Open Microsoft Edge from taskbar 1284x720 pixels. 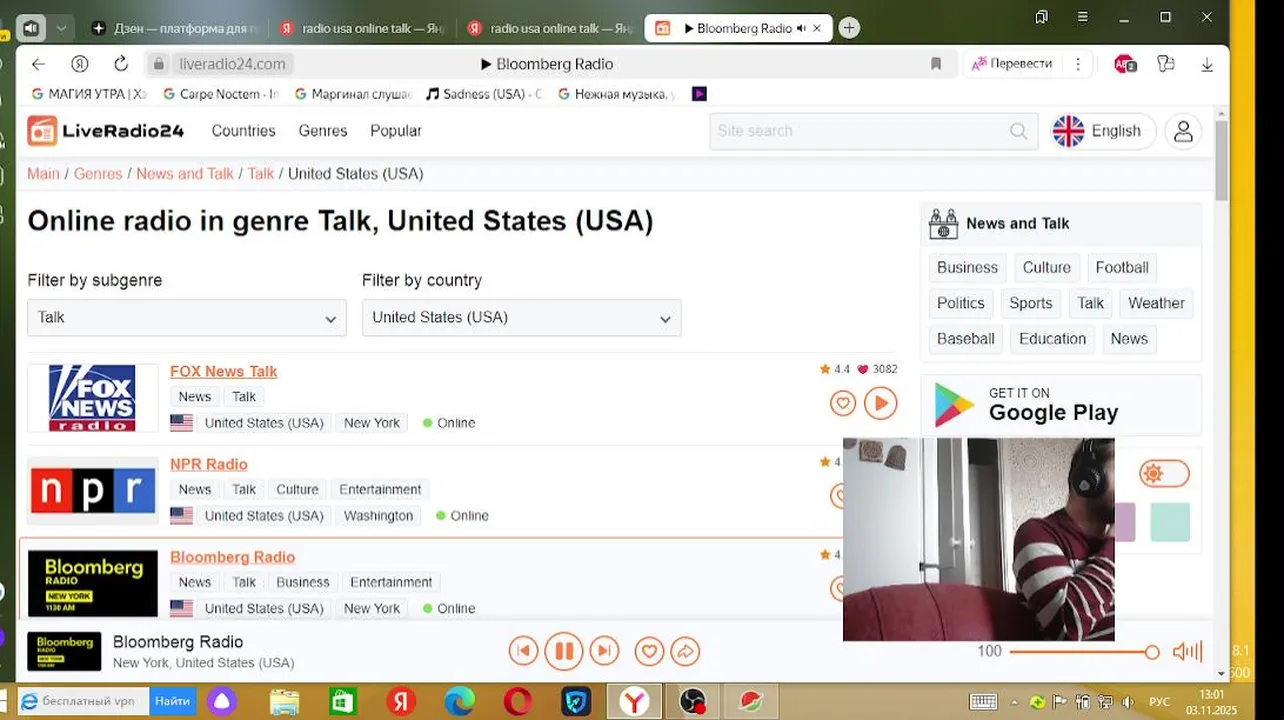(459, 702)
